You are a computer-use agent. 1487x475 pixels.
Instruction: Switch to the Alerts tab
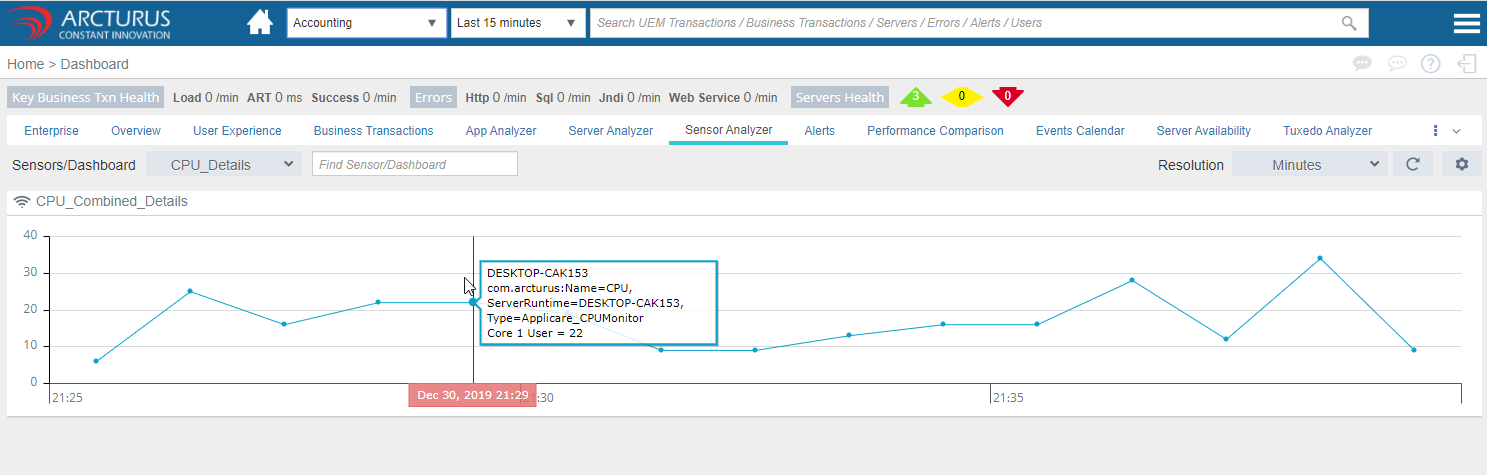pyautogui.click(x=819, y=131)
